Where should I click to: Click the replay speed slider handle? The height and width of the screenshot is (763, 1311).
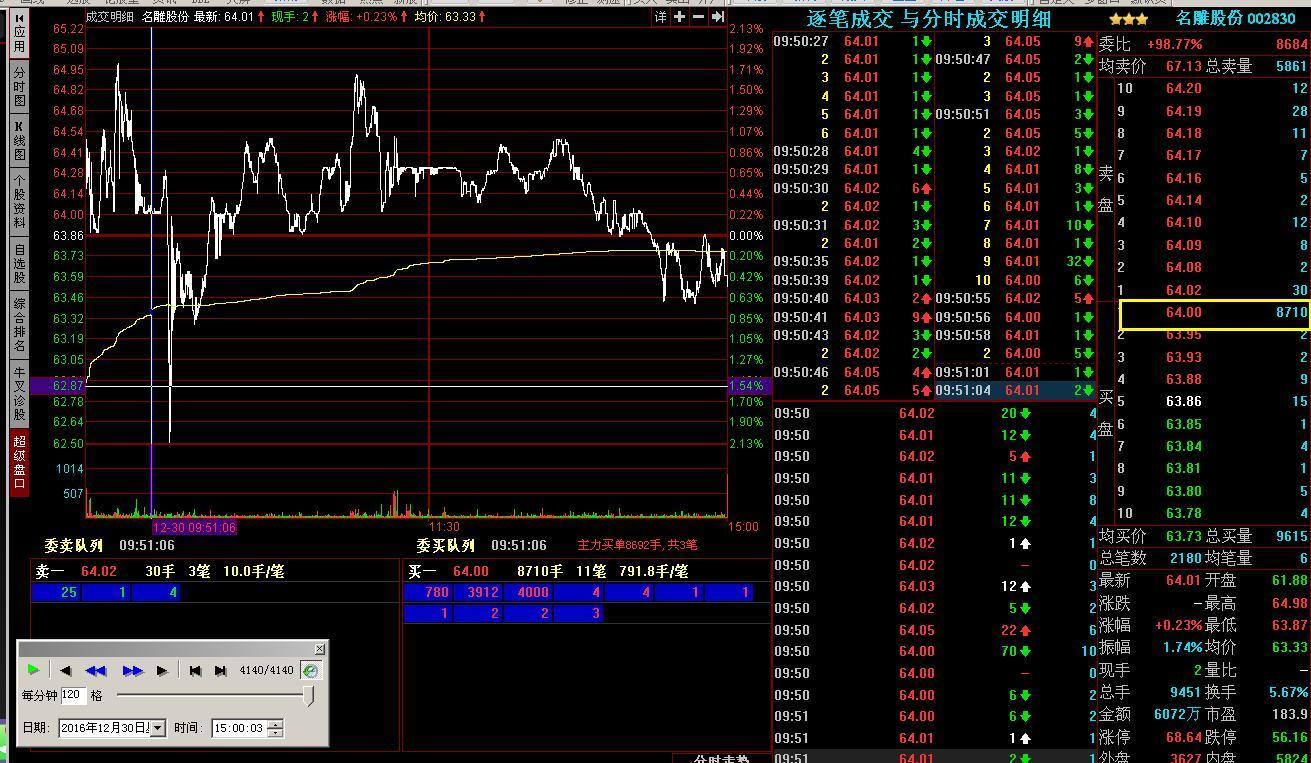tap(309, 695)
